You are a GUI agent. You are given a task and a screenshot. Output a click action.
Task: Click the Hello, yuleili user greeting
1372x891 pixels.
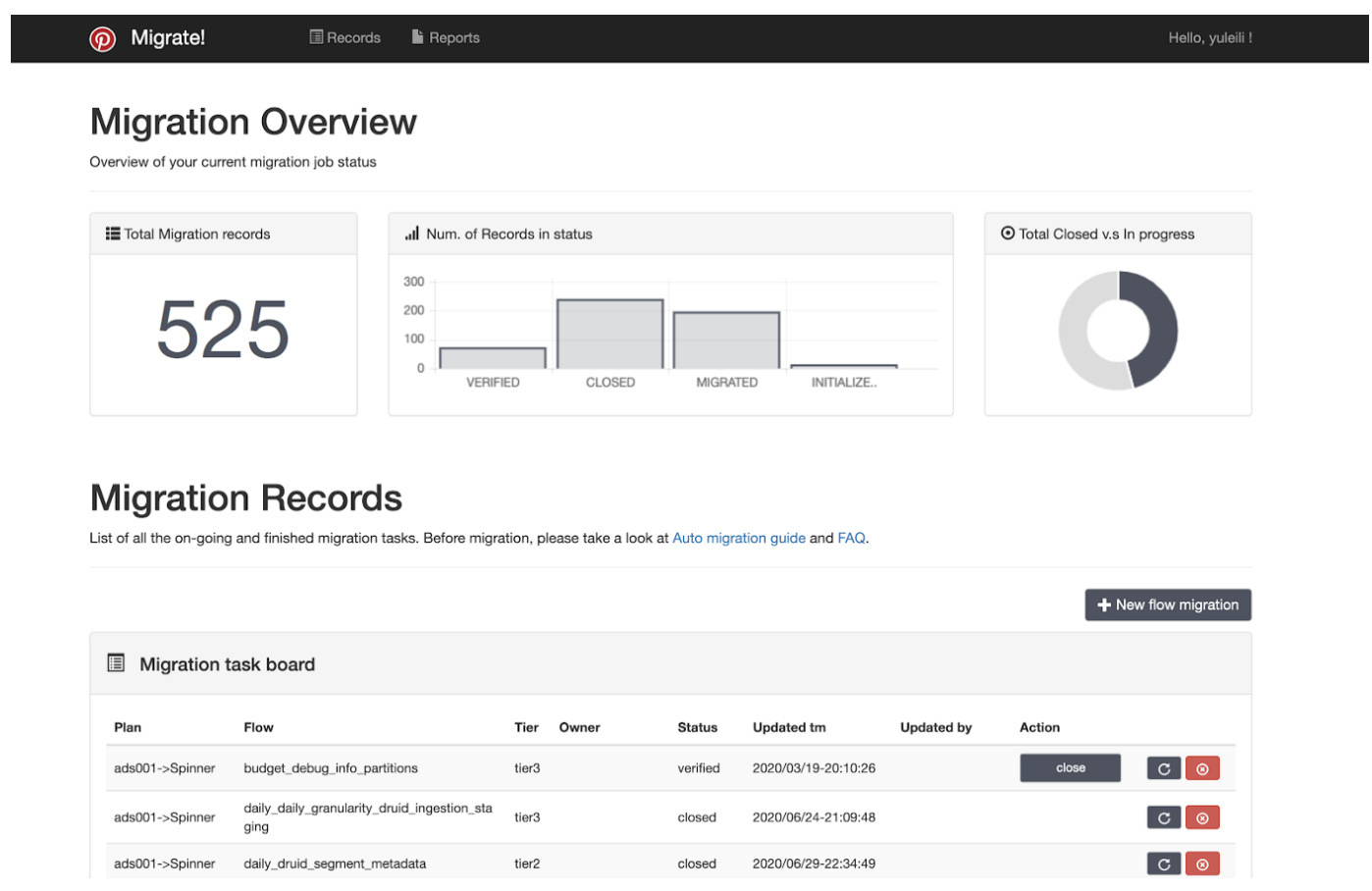pyautogui.click(x=1210, y=37)
